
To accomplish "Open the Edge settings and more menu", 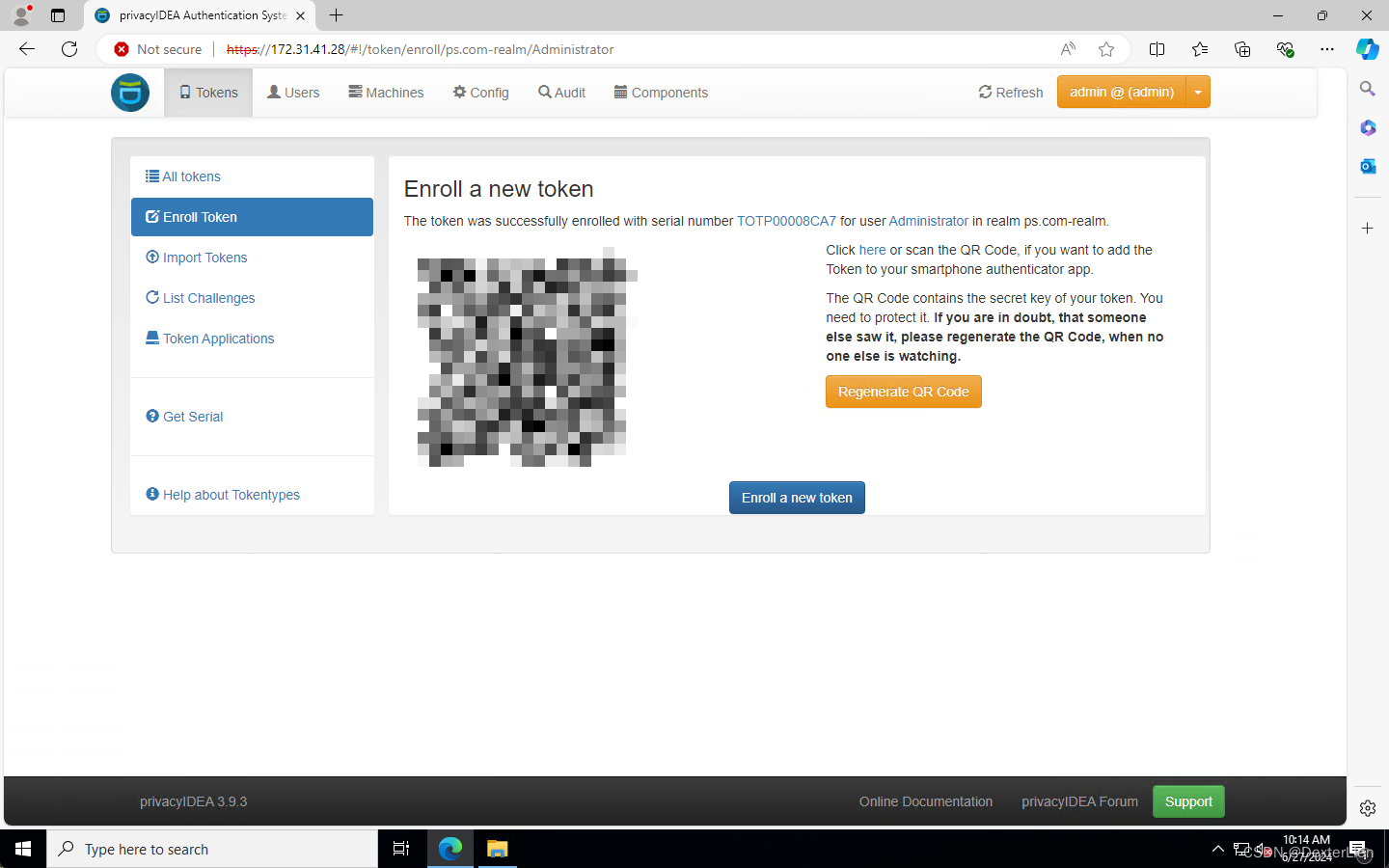I will point(1327,49).
